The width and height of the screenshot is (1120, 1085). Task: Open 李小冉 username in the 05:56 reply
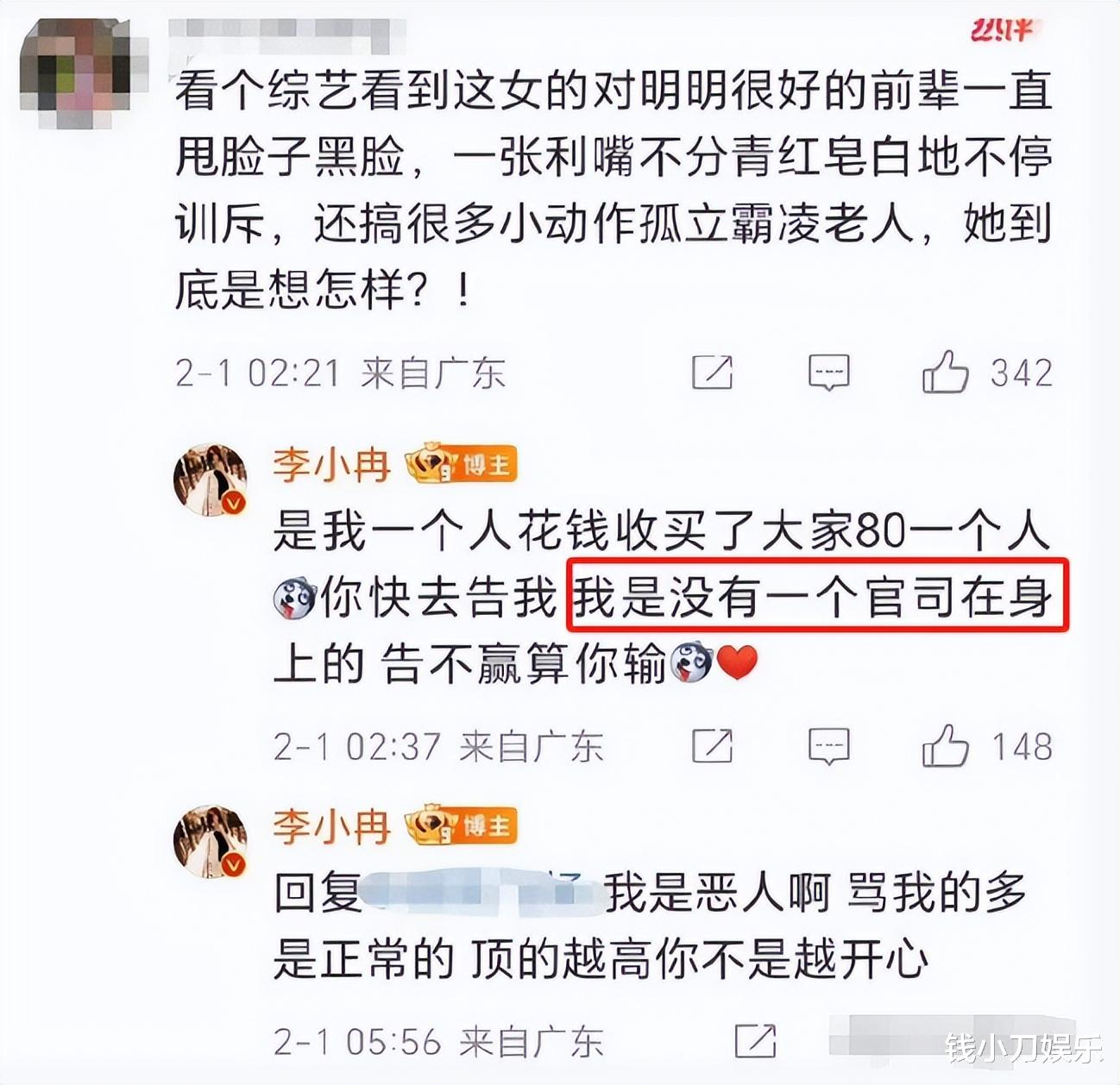331,826
